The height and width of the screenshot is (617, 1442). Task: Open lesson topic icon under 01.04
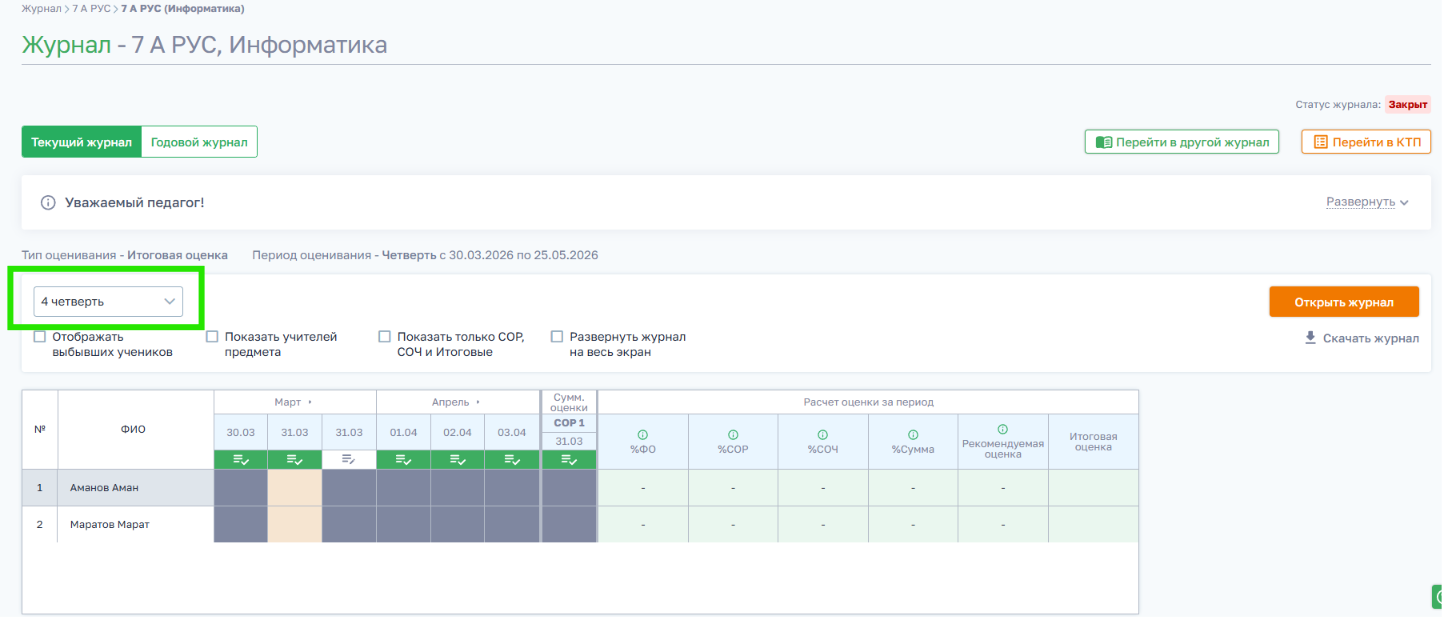(403, 460)
